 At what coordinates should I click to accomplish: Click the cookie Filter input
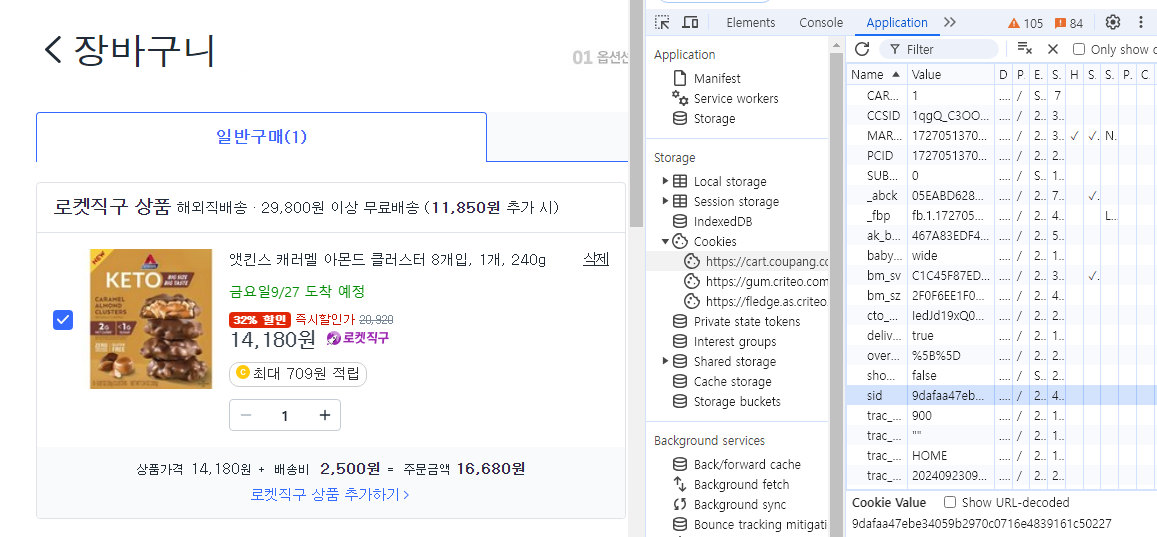pos(939,49)
